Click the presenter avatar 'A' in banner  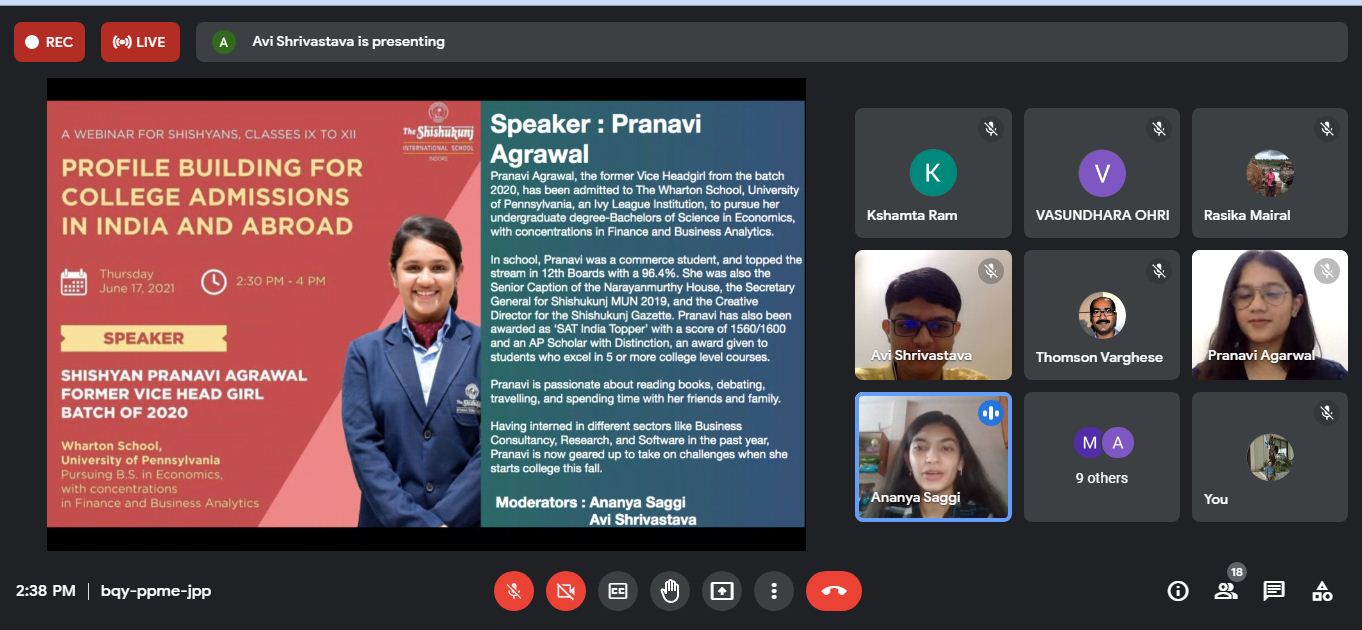223,42
